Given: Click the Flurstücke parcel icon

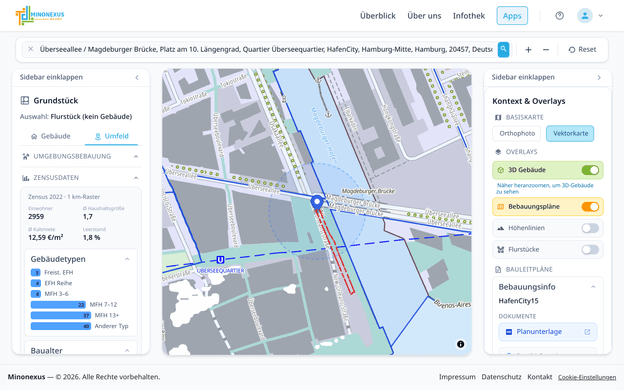Looking at the screenshot, I should (x=501, y=250).
